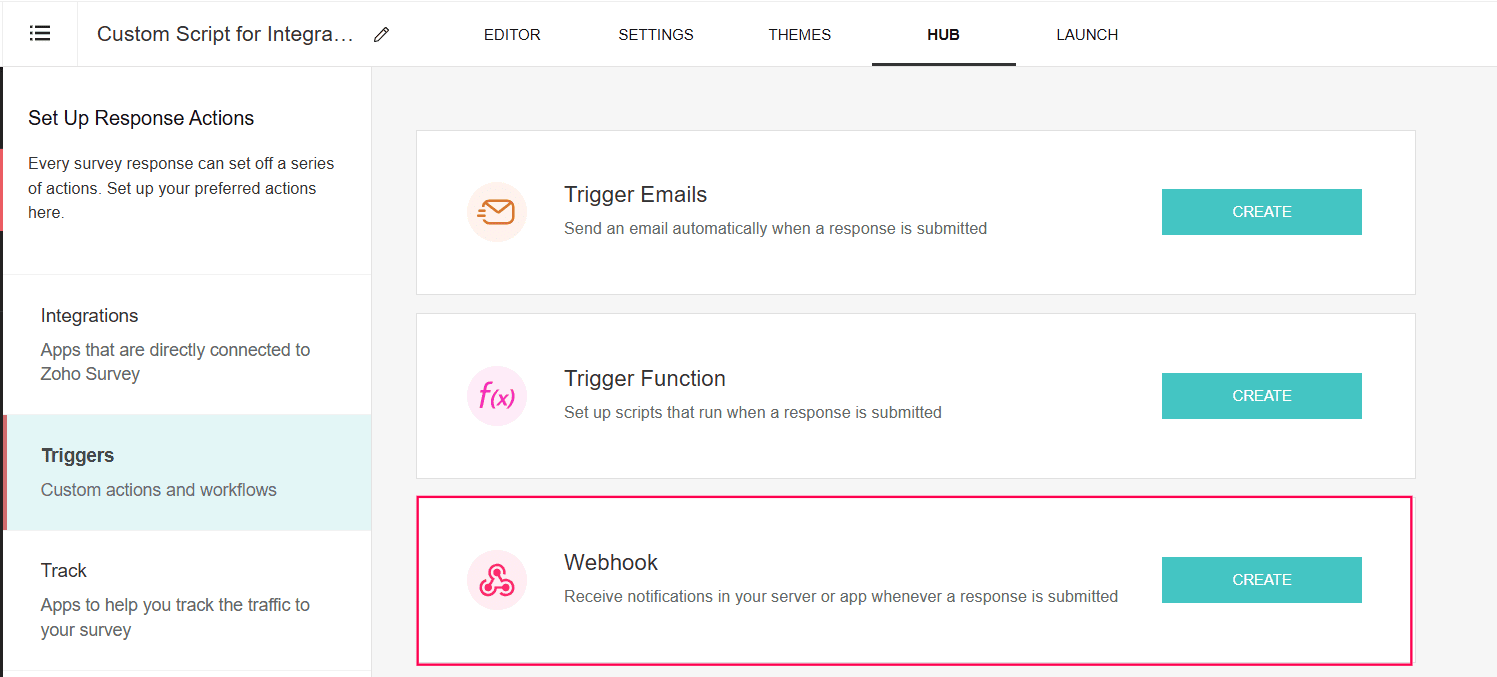The image size is (1497, 677).
Task: Click the Webhook heading text
Action: 611,563
